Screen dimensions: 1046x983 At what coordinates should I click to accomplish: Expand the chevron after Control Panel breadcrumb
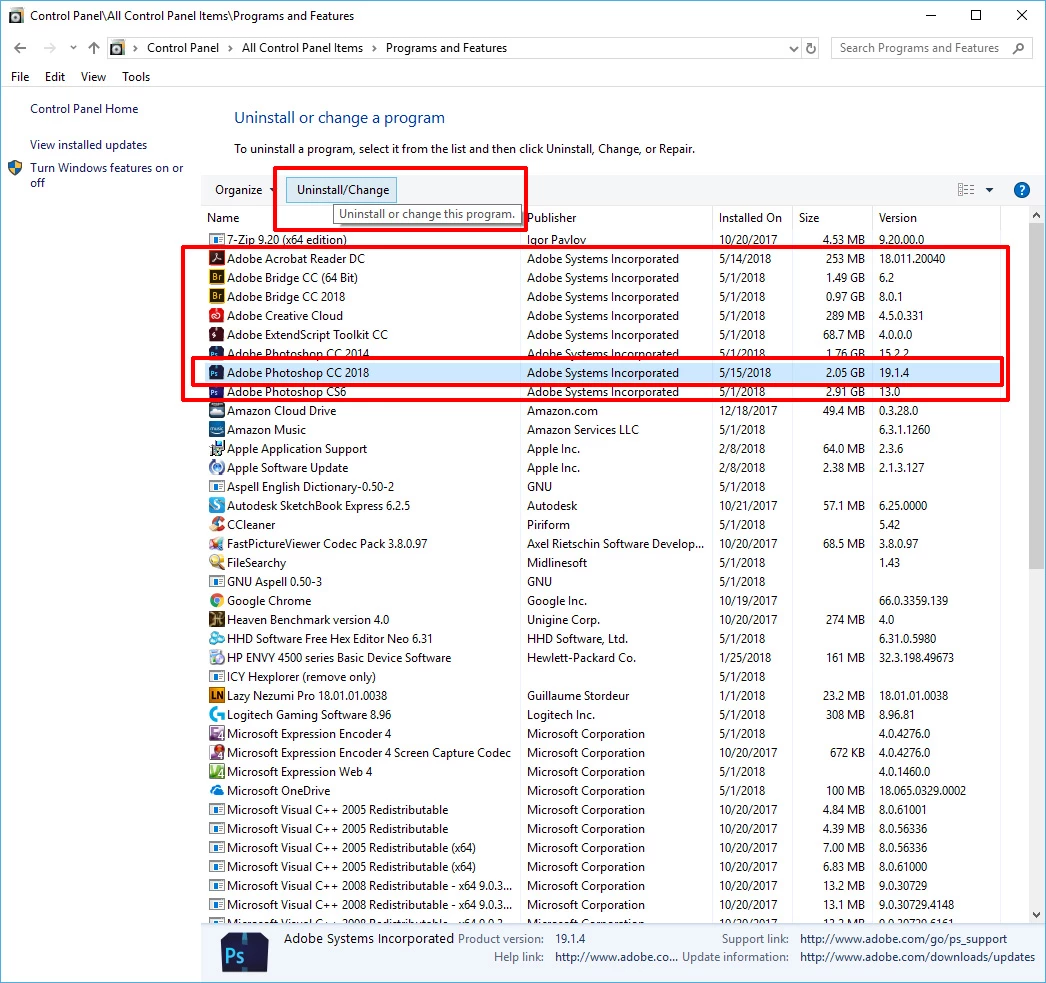click(x=230, y=48)
